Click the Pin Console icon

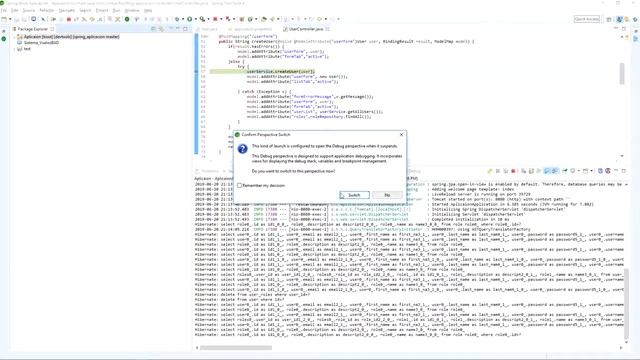tap(564, 171)
